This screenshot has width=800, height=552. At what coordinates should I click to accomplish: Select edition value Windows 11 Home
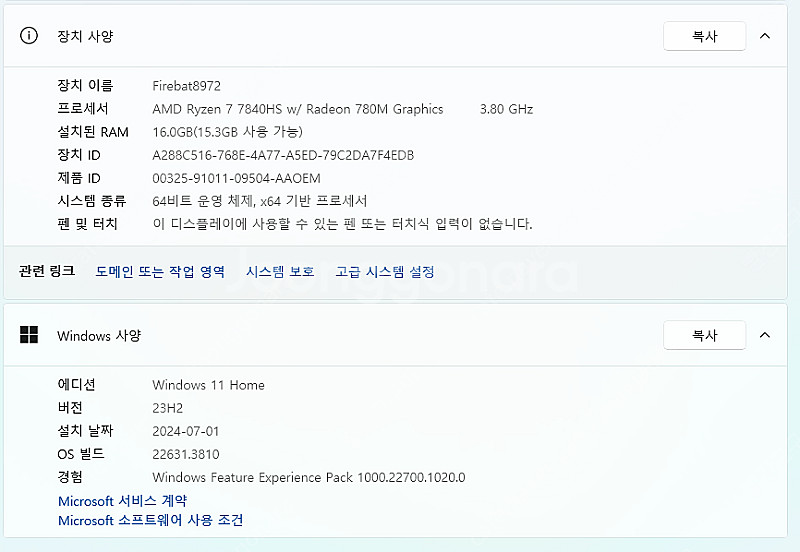[x=208, y=385]
